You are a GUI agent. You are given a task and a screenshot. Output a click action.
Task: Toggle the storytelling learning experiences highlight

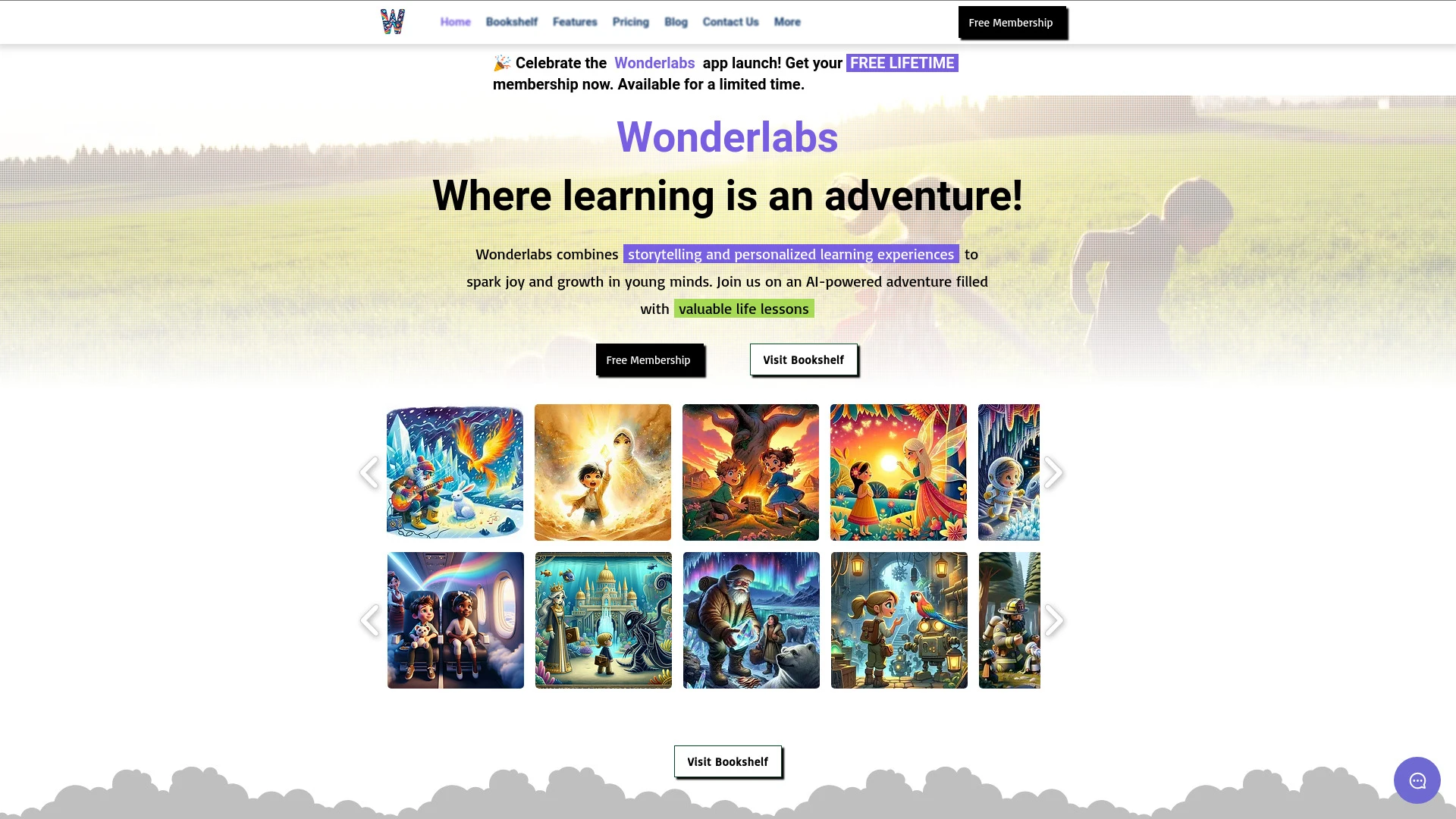(791, 253)
